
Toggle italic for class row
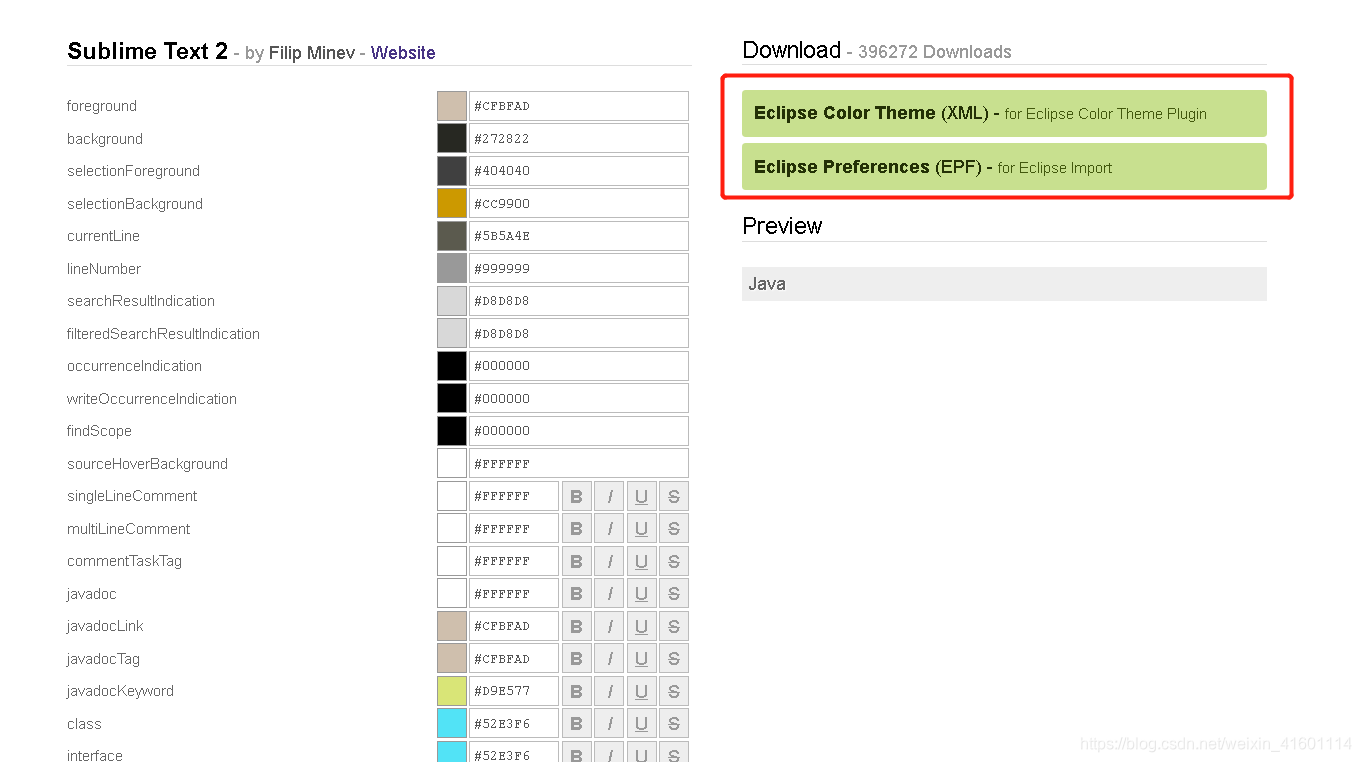coord(609,724)
